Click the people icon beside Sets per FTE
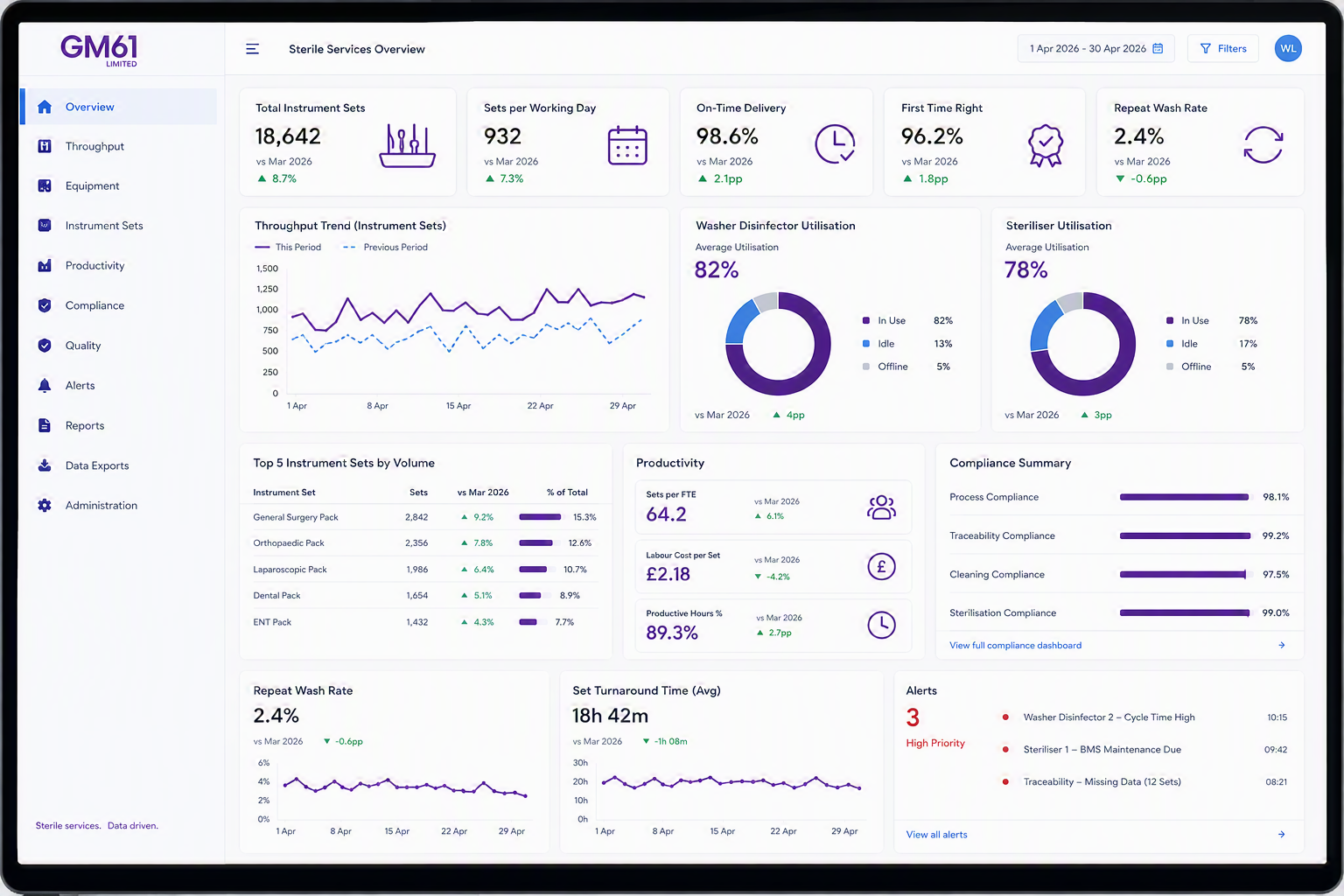 [882, 507]
